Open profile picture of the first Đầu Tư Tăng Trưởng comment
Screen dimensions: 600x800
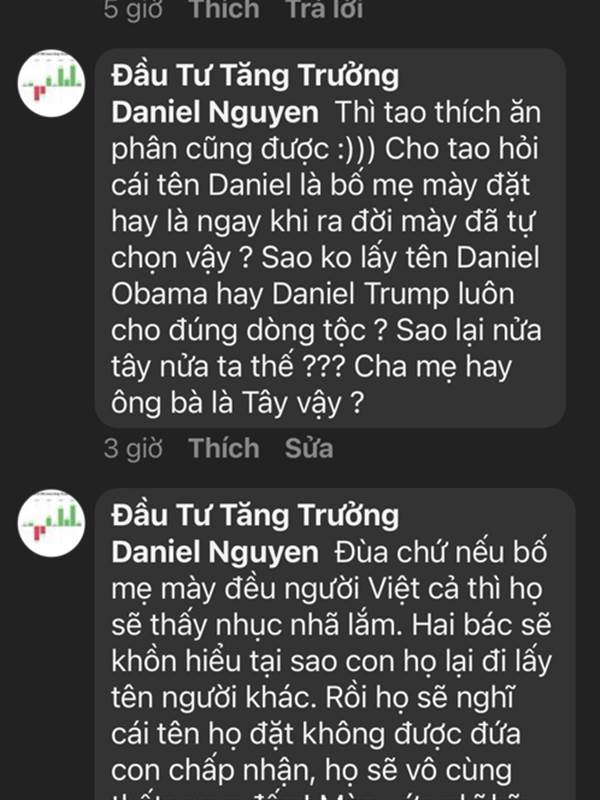pyautogui.click(x=51, y=83)
